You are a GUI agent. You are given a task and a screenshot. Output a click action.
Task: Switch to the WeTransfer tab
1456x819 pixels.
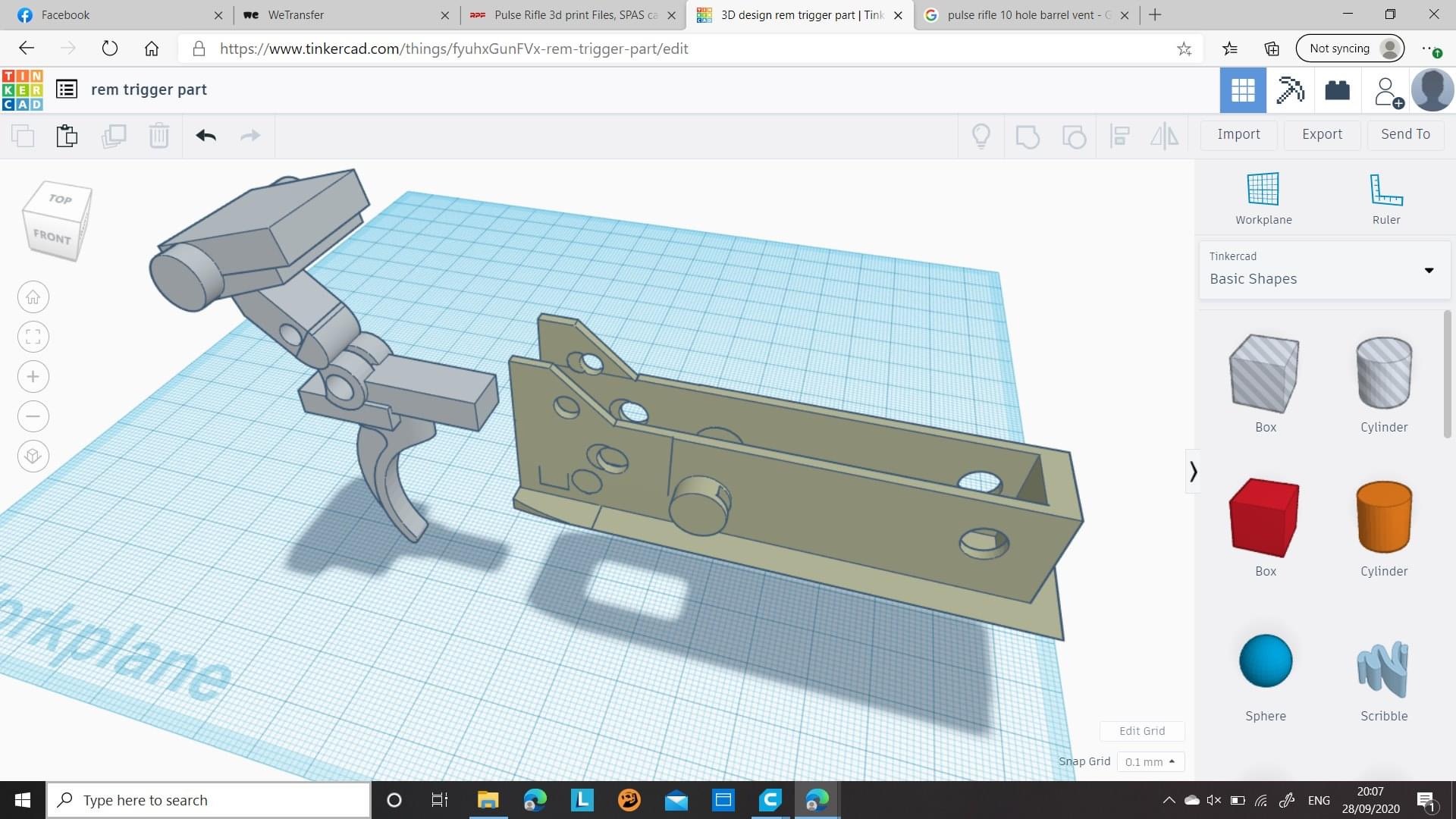click(x=345, y=15)
